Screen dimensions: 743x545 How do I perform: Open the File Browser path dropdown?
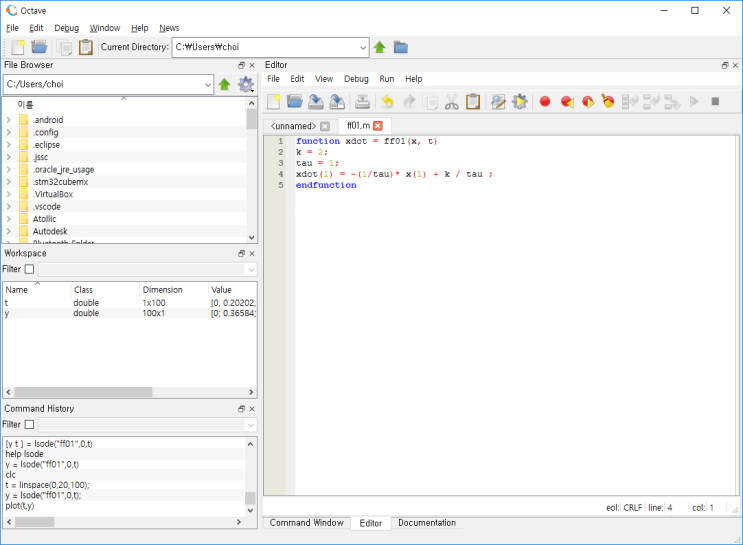point(207,85)
